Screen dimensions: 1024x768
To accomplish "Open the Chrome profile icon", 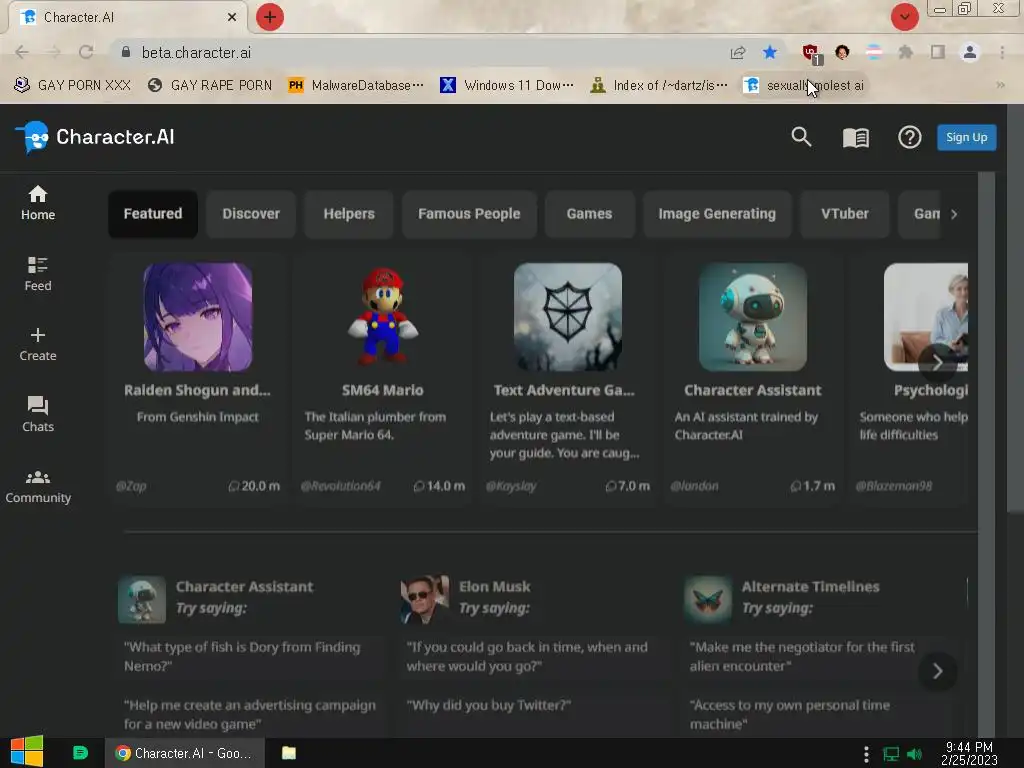I will click(x=970, y=52).
